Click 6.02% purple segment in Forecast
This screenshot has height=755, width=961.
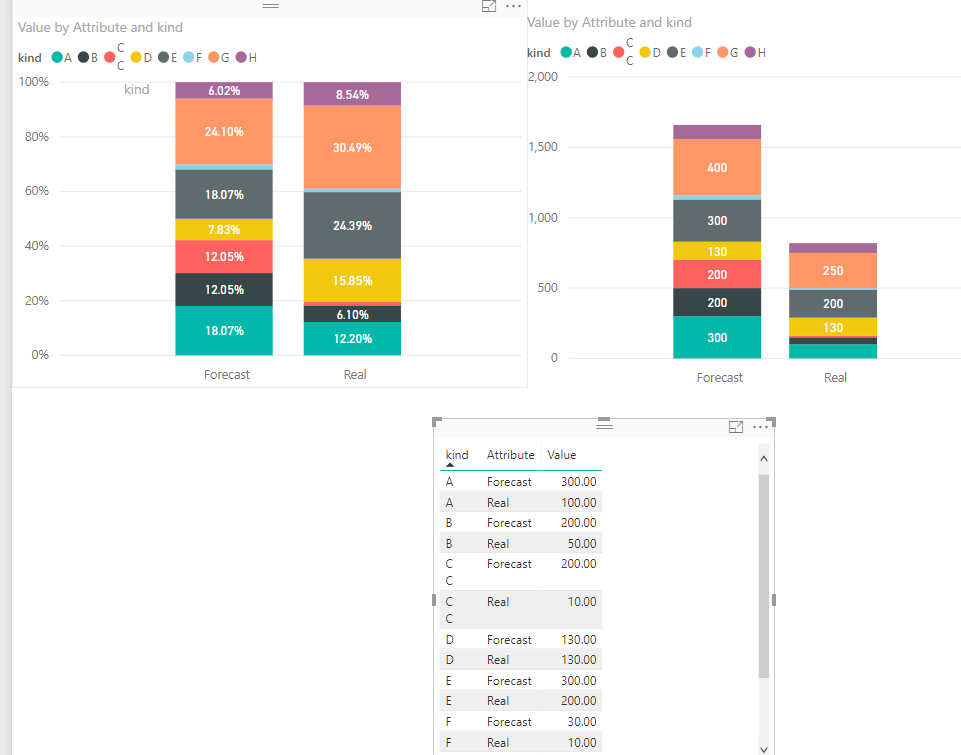pos(224,90)
